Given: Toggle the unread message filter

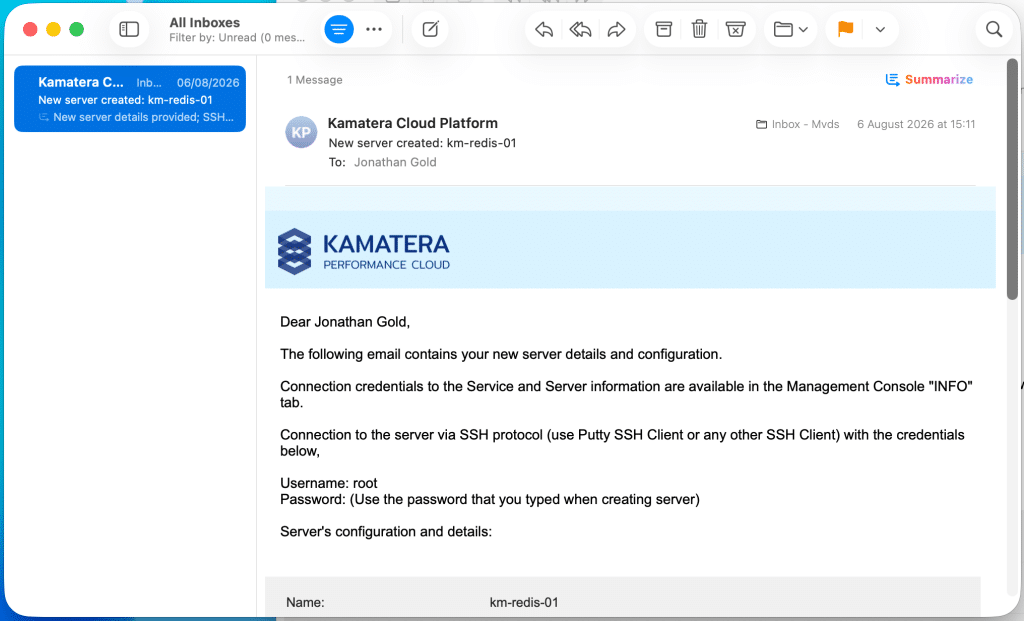Looking at the screenshot, I should point(339,29).
